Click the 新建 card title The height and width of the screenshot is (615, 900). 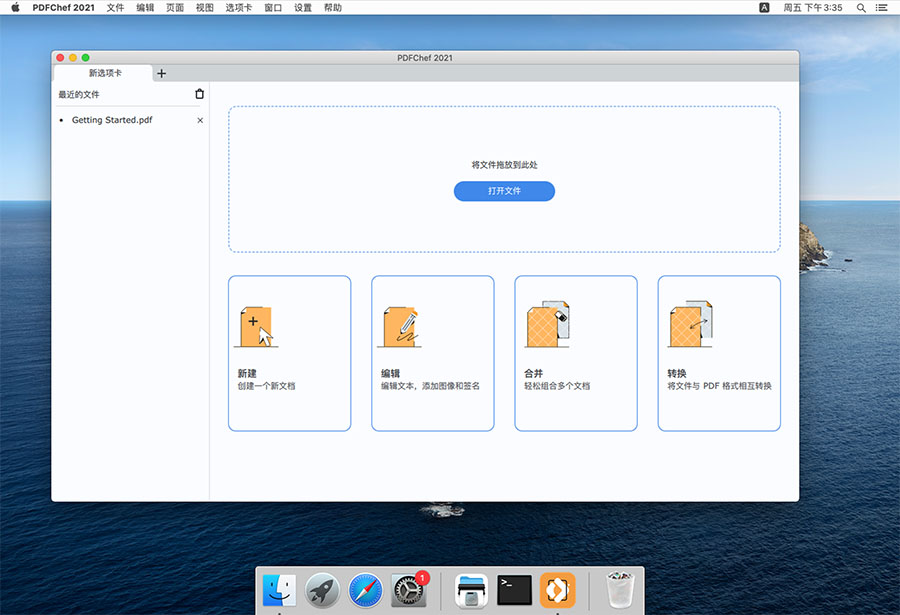pyautogui.click(x=247, y=373)
